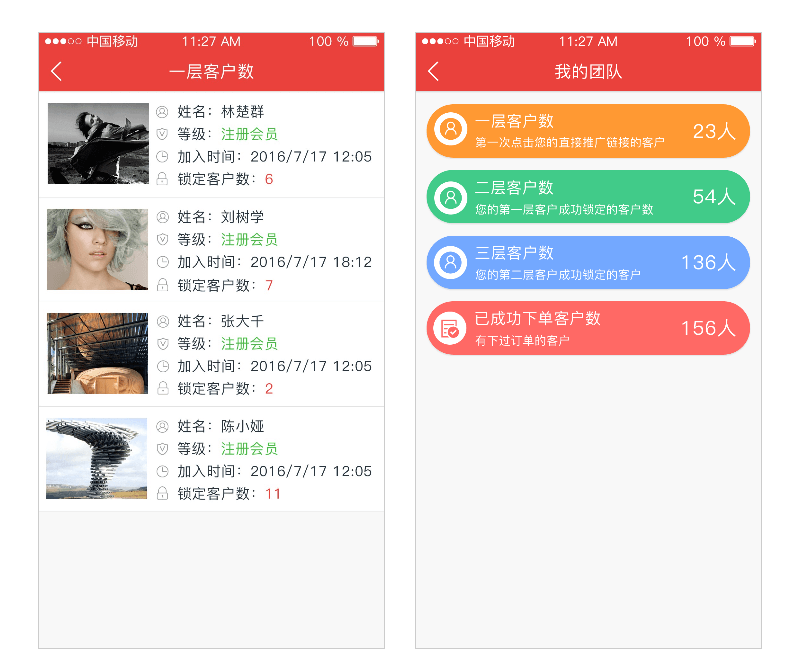Click lock icon beside 锁定客户数：11
The height and width of the screenshot is (651, 800).
(x=162, y=494)
